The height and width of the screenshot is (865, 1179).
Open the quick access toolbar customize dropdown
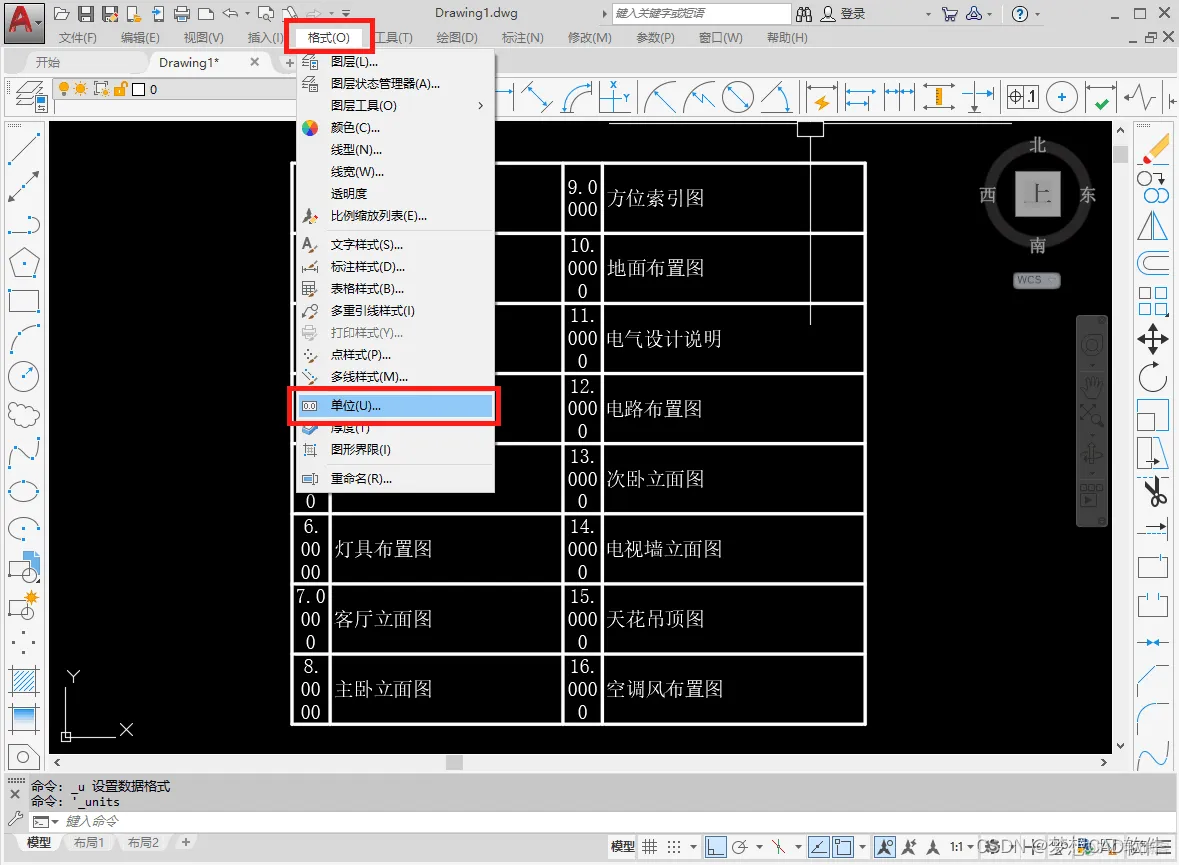(x=346, y=14)
